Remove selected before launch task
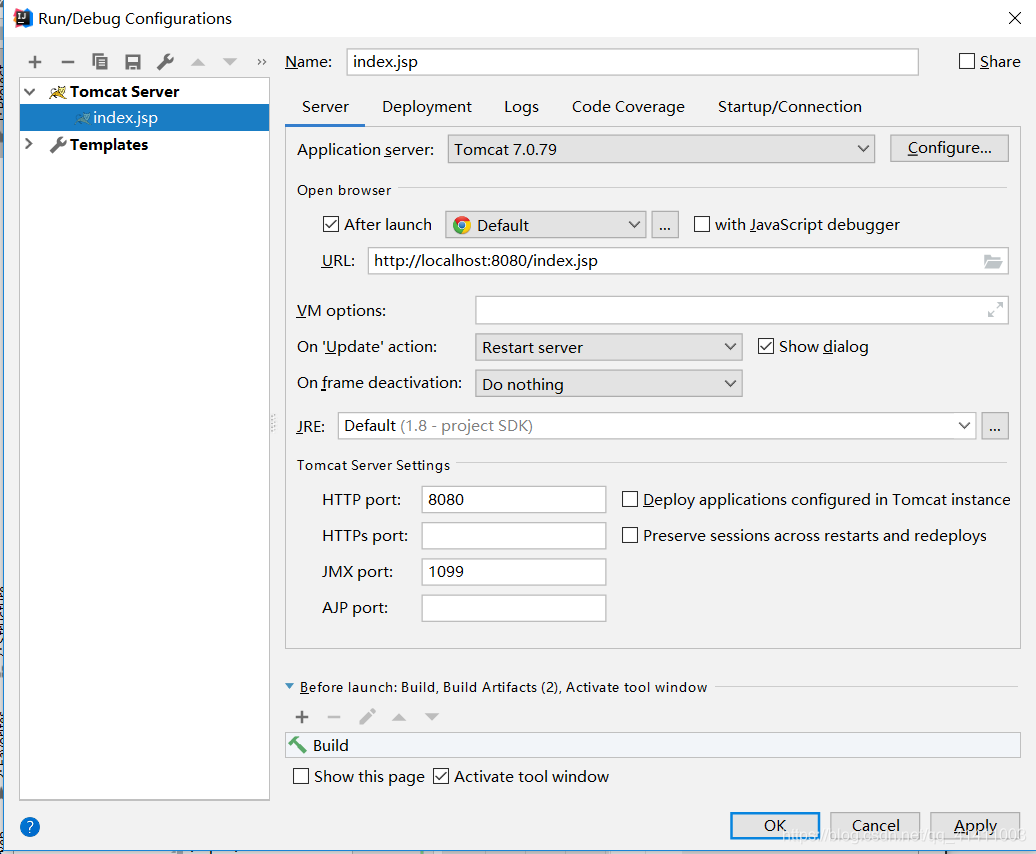The width and height of the screenshot is (1036, 854). coord(334,717)
